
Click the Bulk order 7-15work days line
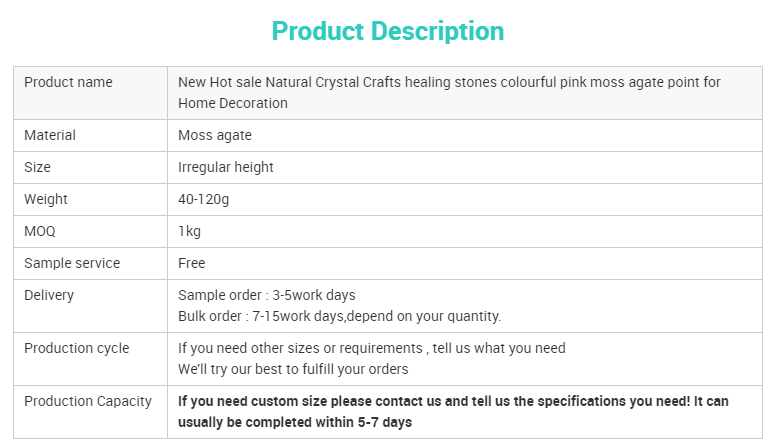[339, 316]
